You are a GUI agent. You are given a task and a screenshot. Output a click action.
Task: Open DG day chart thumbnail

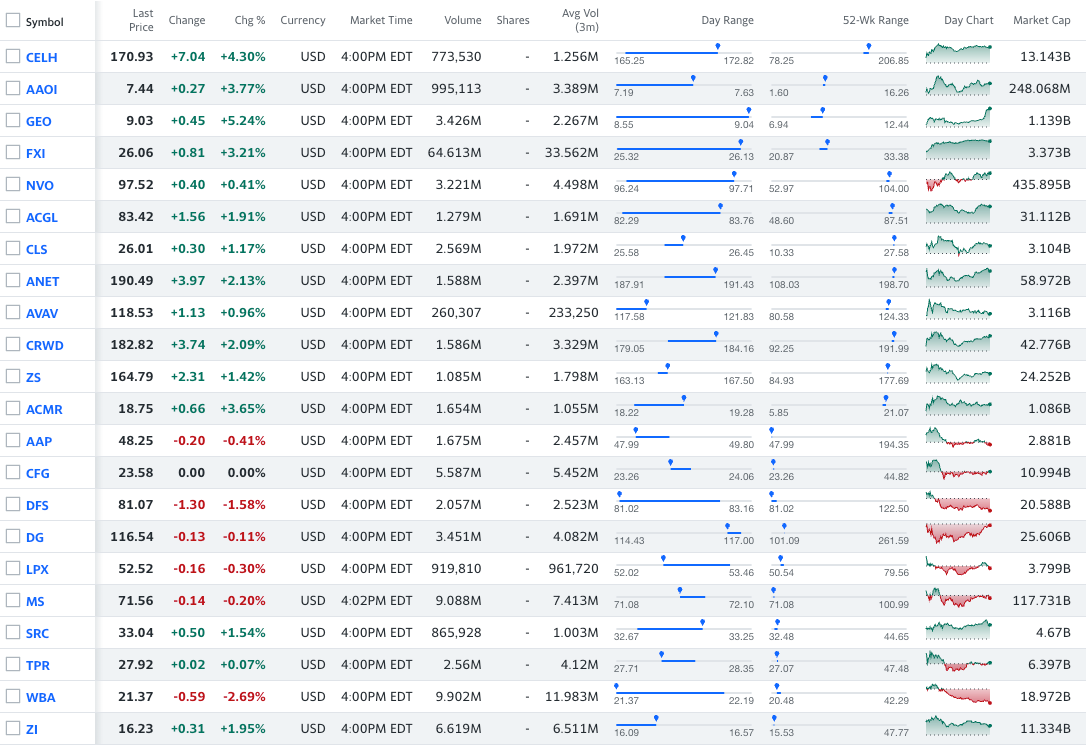coord(959,533)
